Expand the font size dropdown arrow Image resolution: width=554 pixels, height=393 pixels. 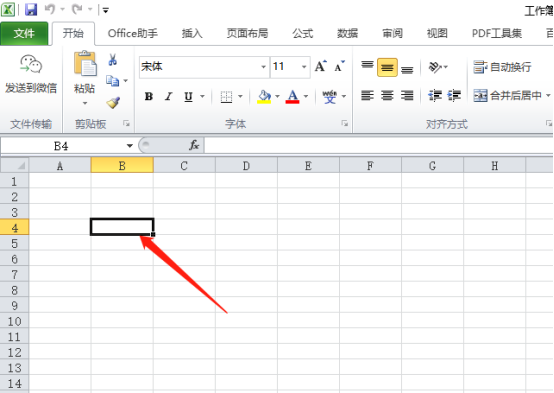point(304,67)
